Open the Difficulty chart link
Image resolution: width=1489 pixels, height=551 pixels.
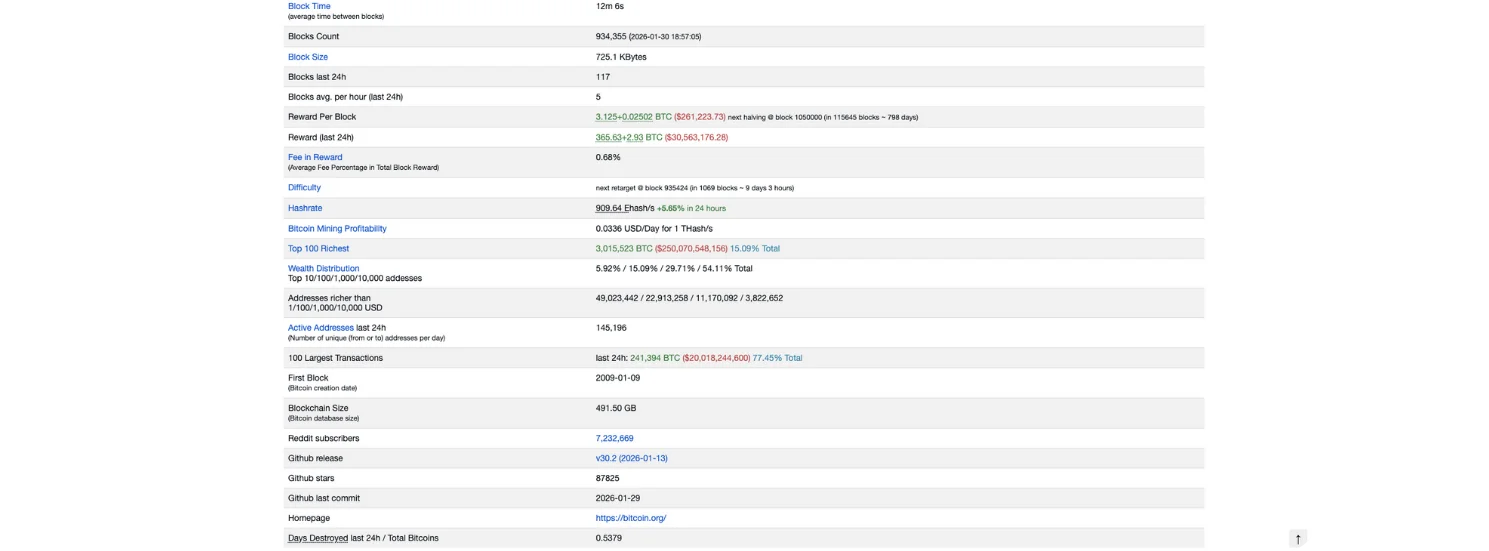[x=304, y=187]
